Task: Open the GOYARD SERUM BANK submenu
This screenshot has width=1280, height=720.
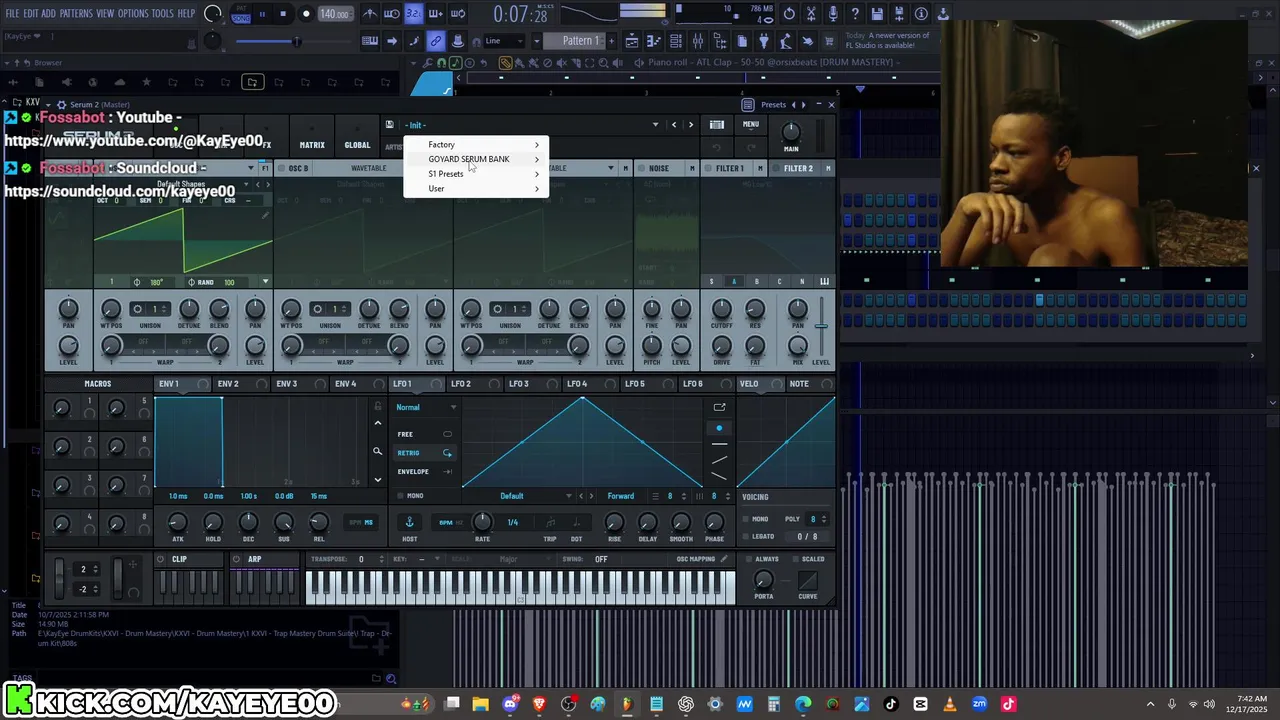Action: point(476,159)
